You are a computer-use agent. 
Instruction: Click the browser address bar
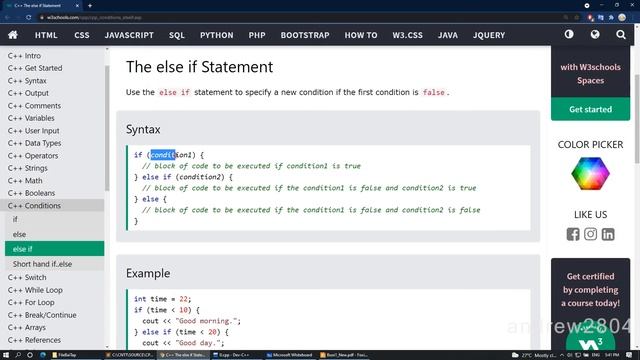[x=302, y=18]
